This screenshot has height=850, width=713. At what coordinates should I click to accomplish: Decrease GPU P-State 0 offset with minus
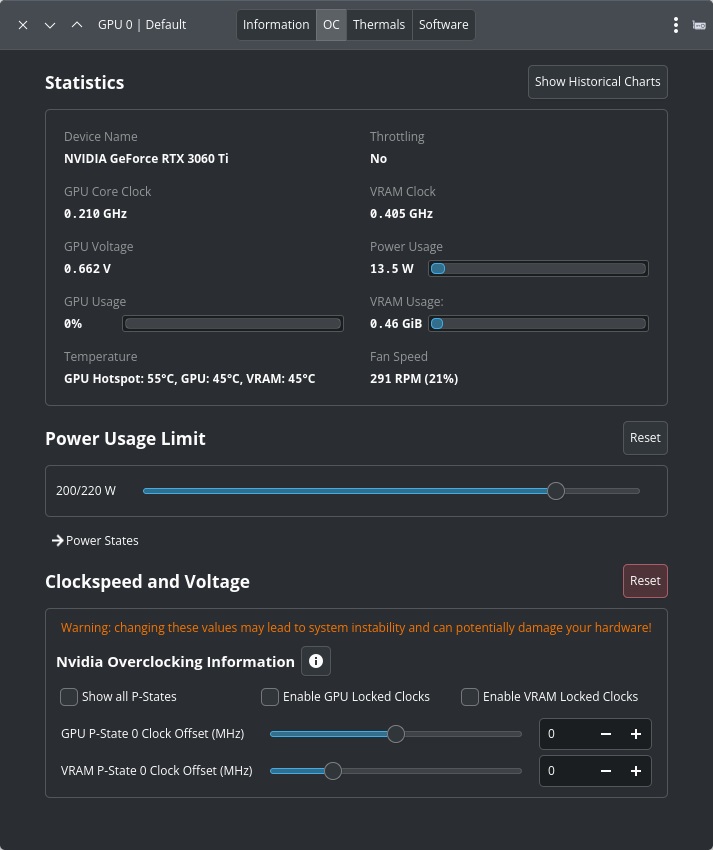[x=605, y=734]
